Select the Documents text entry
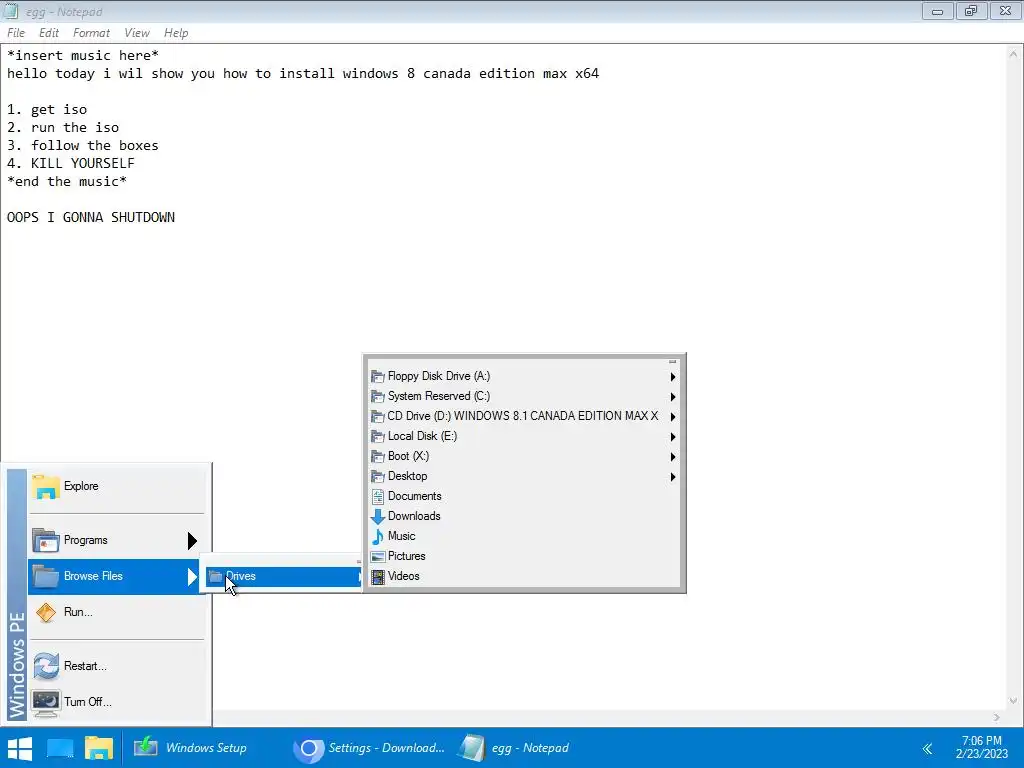1024x768 pixels. 415,496
